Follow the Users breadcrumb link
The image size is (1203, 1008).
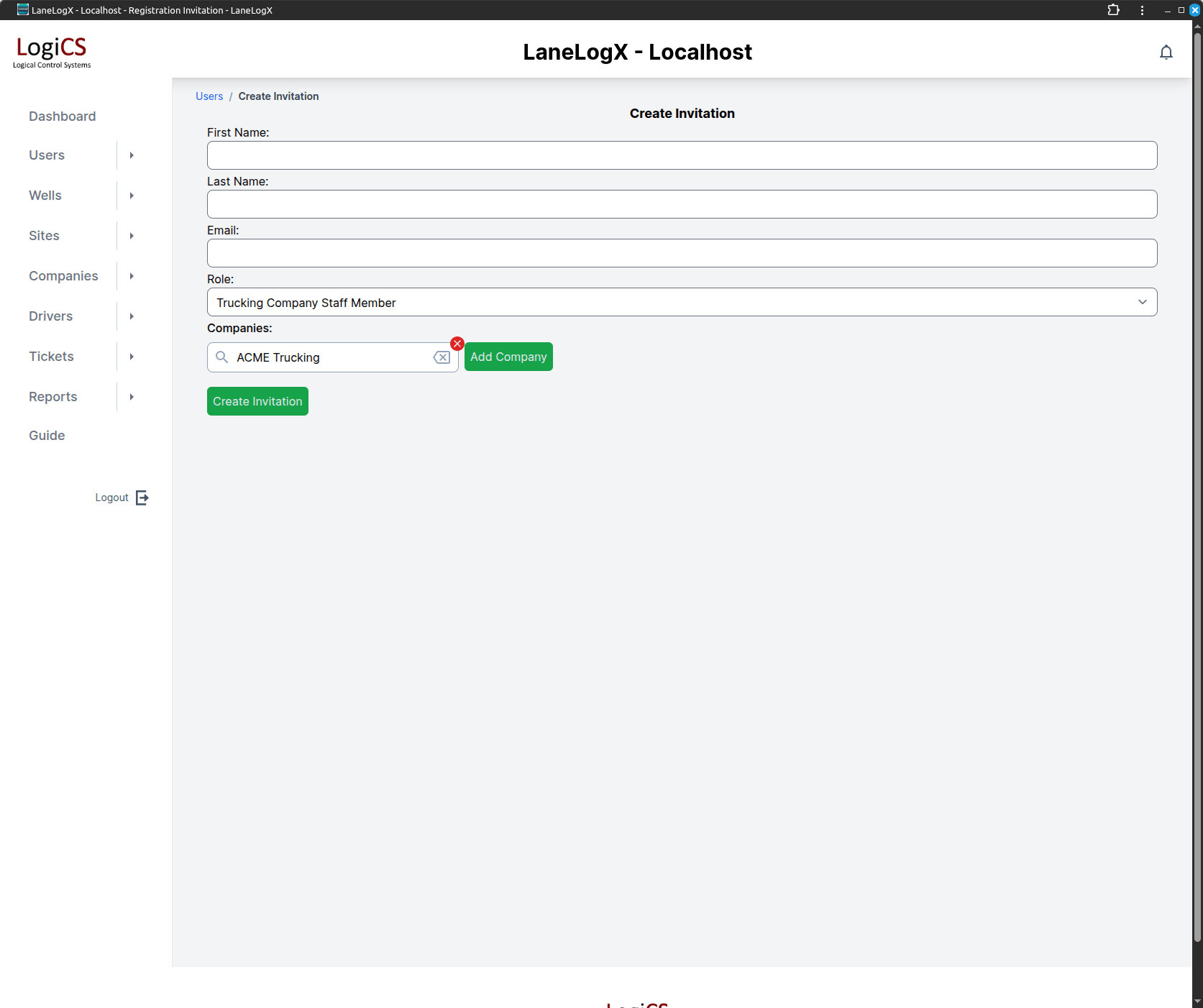point(209,96)
